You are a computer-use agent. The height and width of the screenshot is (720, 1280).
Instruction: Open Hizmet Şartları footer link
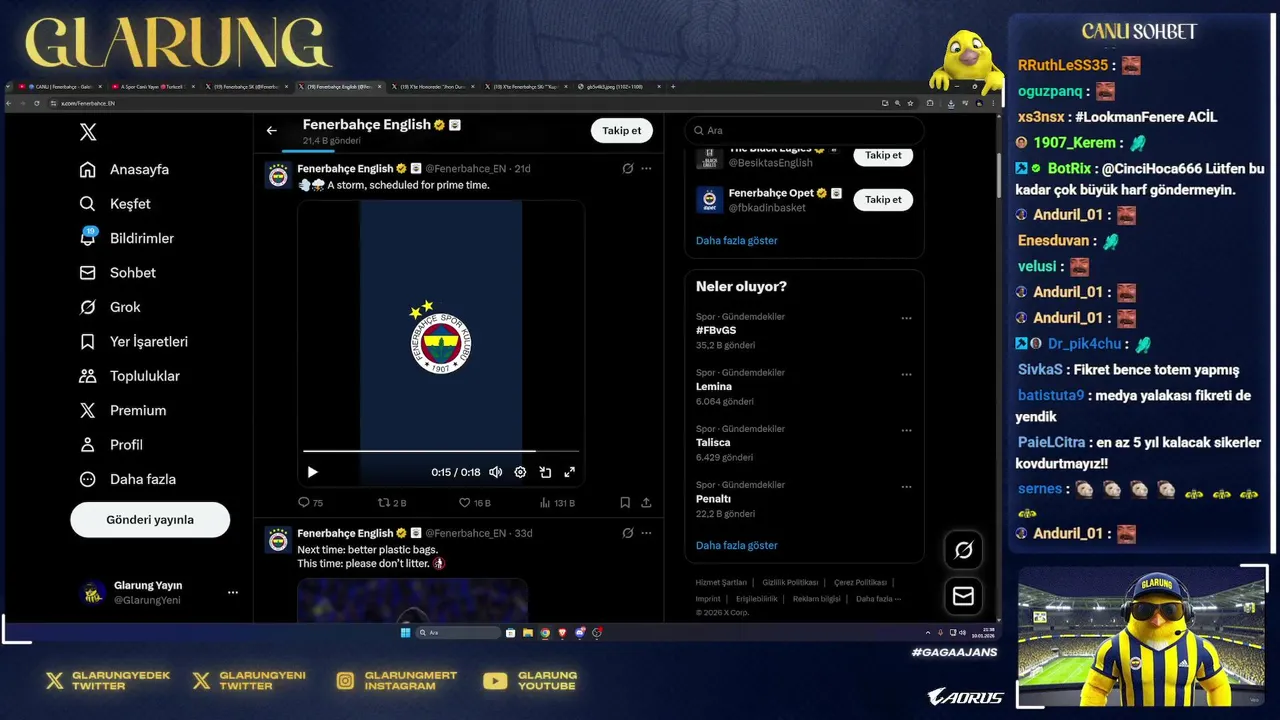tap(721, 582)
